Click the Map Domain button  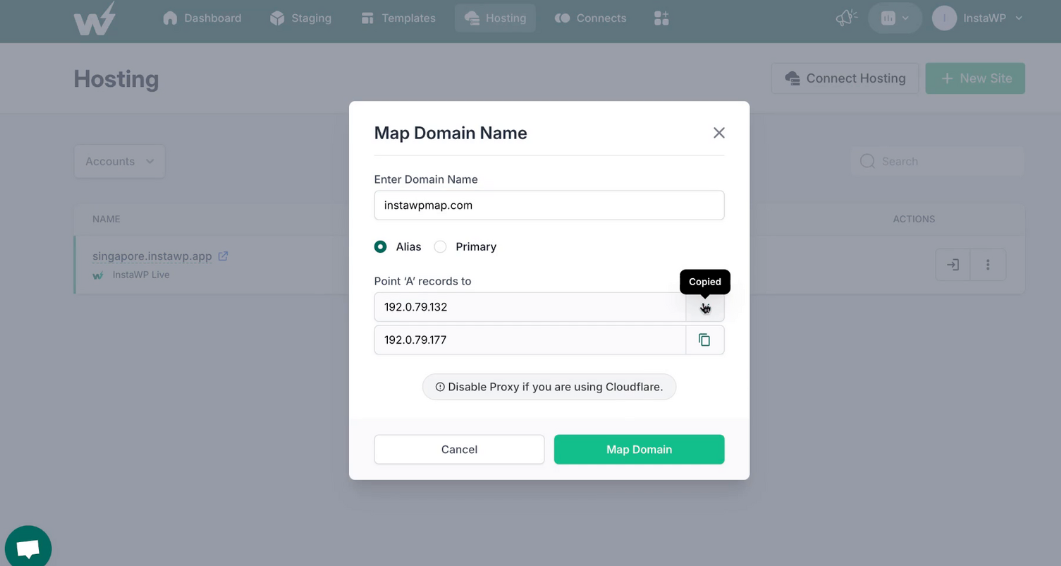[639, 450]
